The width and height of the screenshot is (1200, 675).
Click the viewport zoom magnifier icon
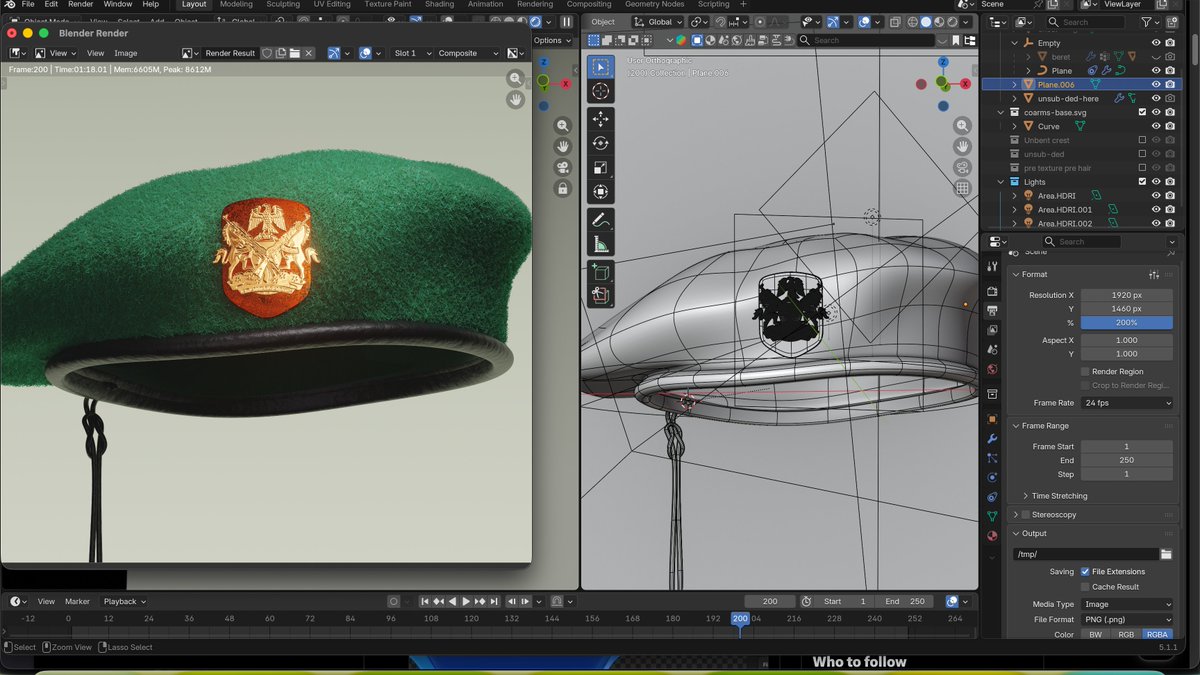click(962, 125)
